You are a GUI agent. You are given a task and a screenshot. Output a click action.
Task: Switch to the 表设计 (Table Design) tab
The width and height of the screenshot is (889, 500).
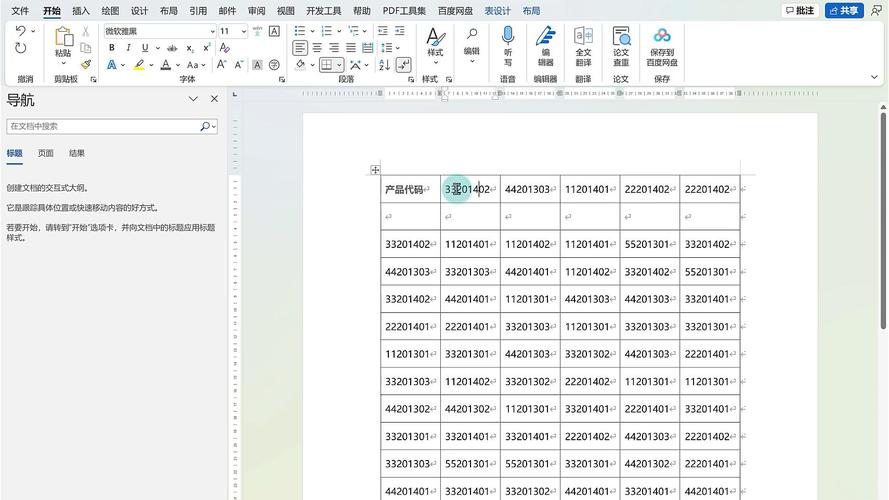(497, 11)
